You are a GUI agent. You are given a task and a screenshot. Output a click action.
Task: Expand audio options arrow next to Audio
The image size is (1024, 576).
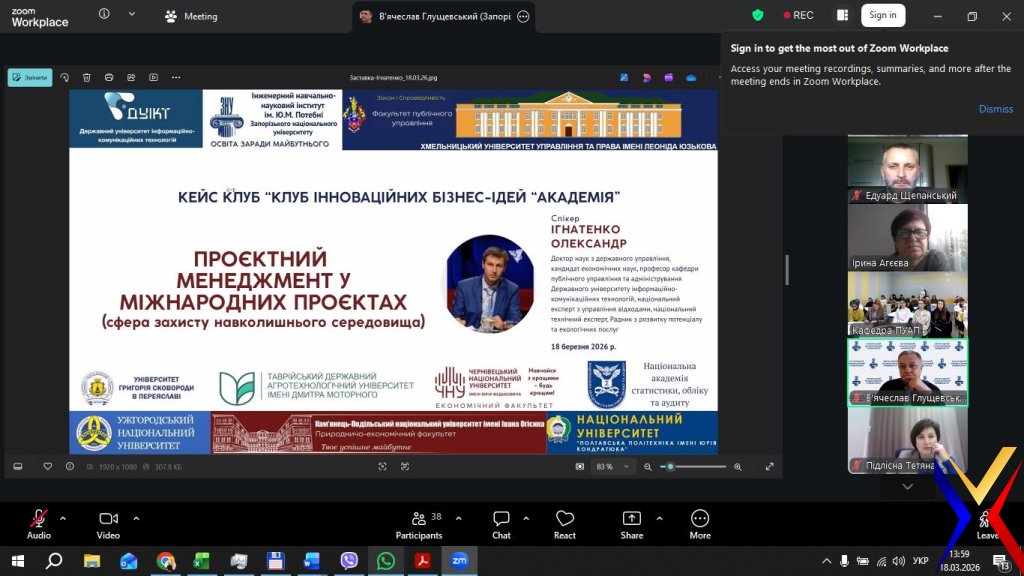point(63,518)
